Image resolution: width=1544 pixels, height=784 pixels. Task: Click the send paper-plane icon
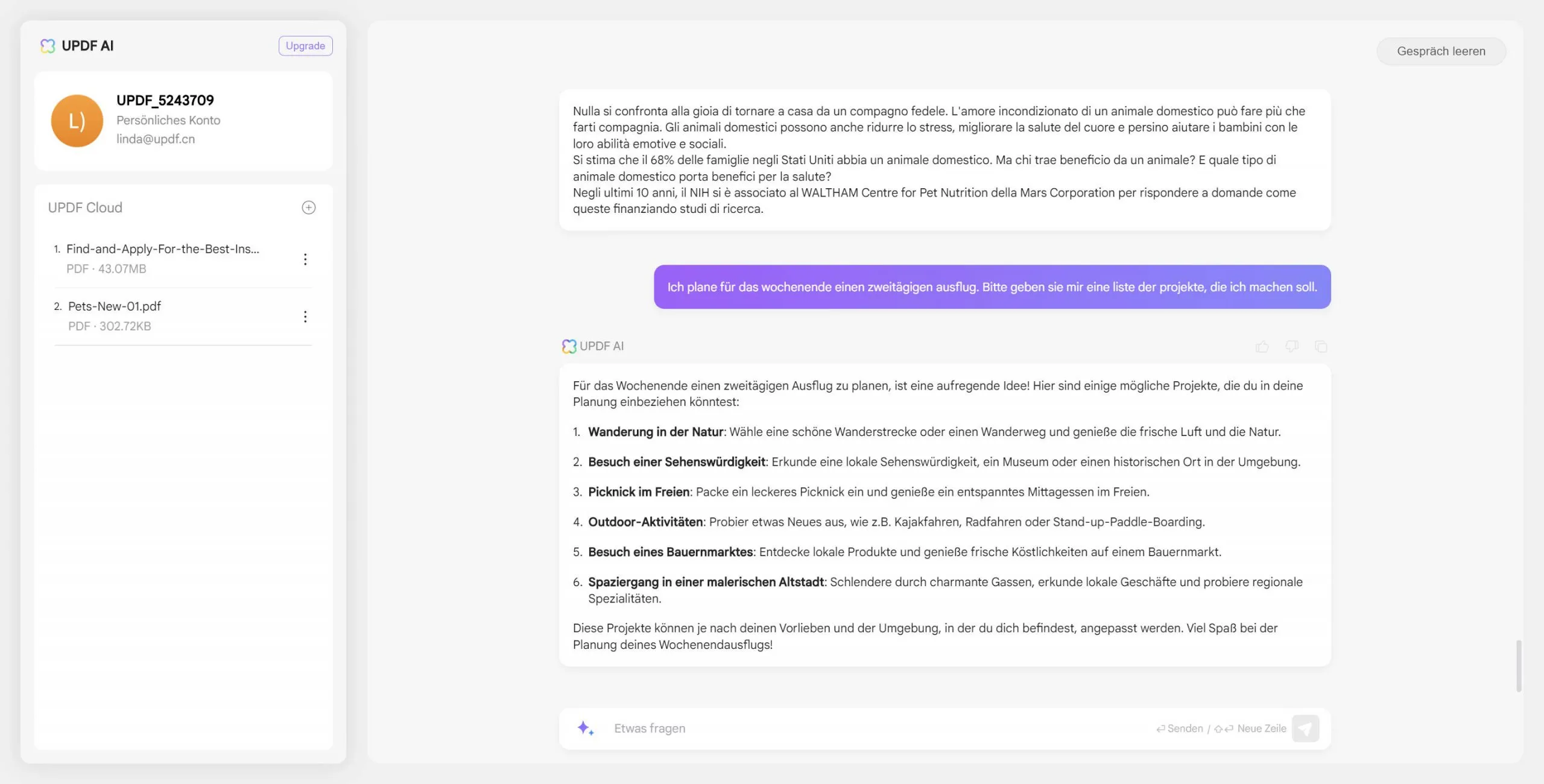point(1305,728)
